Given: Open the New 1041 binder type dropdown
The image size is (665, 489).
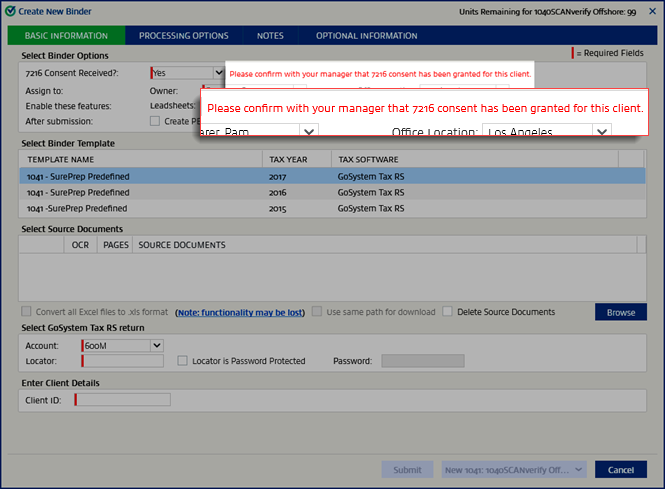Looking at the screenshot, I should pyautogui.click(x=577, y=469).
